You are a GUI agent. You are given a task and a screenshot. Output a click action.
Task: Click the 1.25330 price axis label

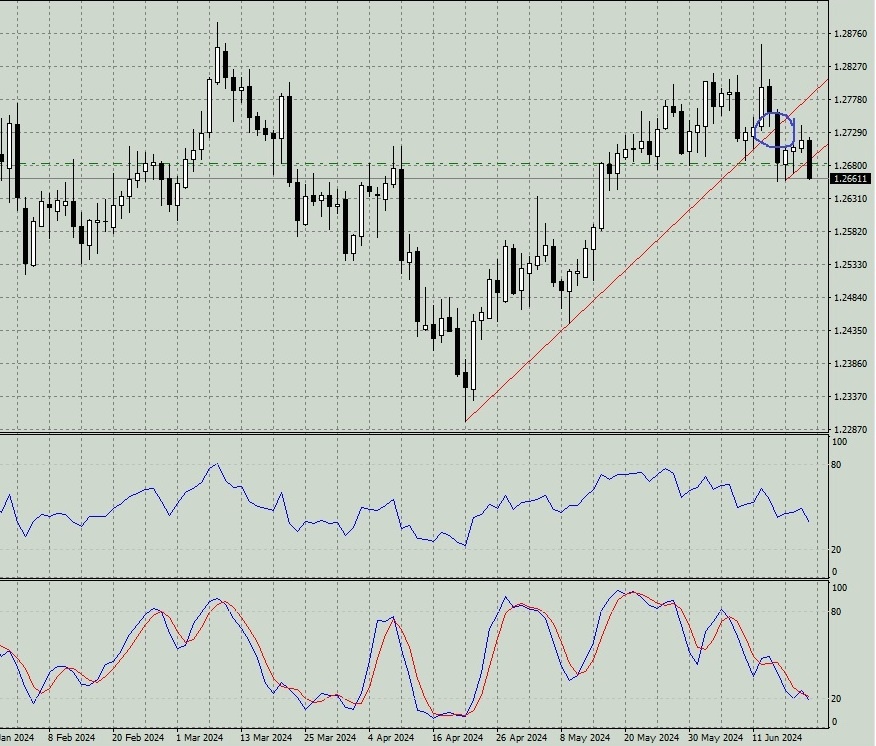[x=851, y=265]
